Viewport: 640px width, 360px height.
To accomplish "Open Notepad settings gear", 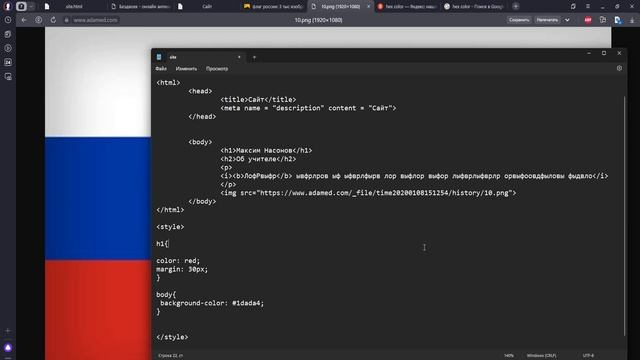I will 619,68.
